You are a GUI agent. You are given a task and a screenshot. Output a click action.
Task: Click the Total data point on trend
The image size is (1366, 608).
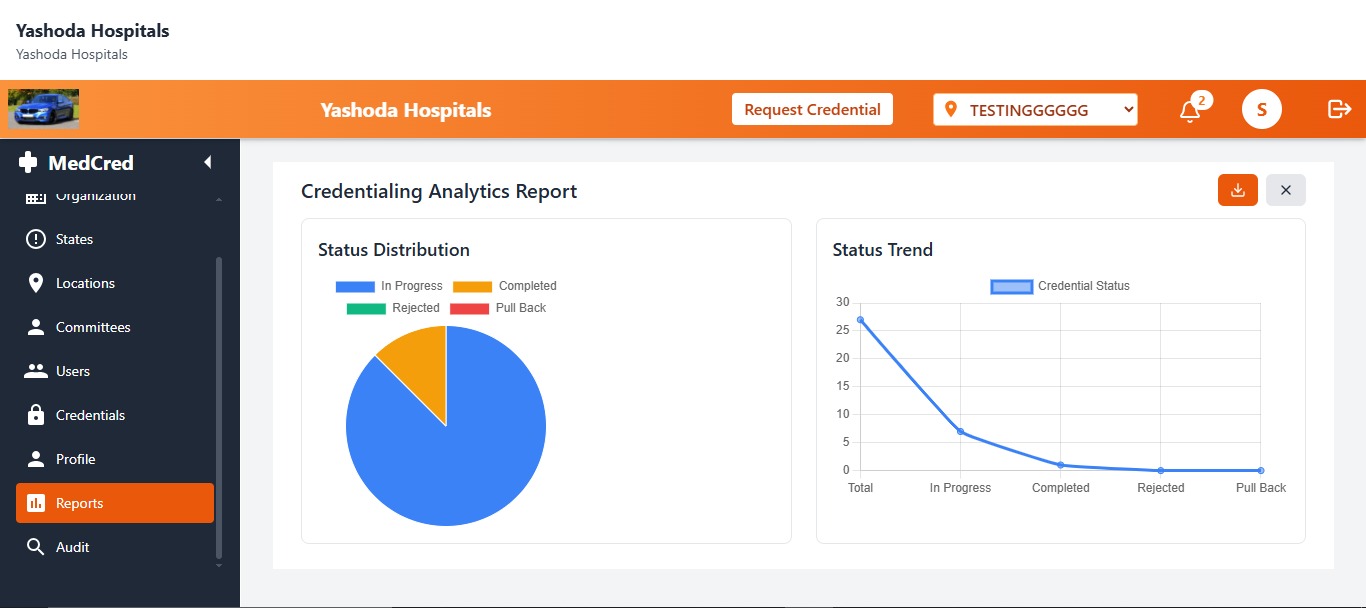coord(860,320)
